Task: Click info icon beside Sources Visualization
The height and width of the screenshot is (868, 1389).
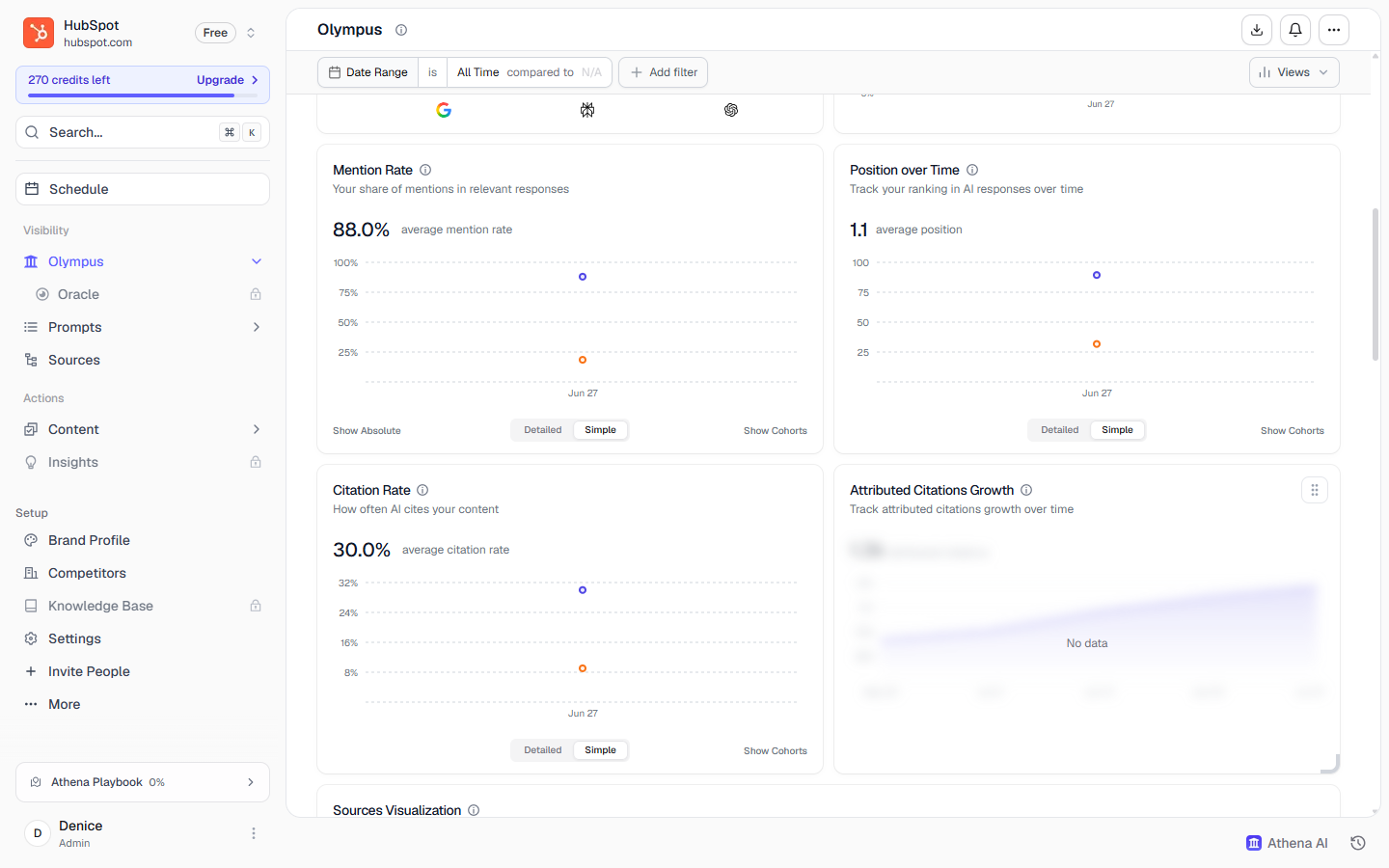Action: point(474,810)
